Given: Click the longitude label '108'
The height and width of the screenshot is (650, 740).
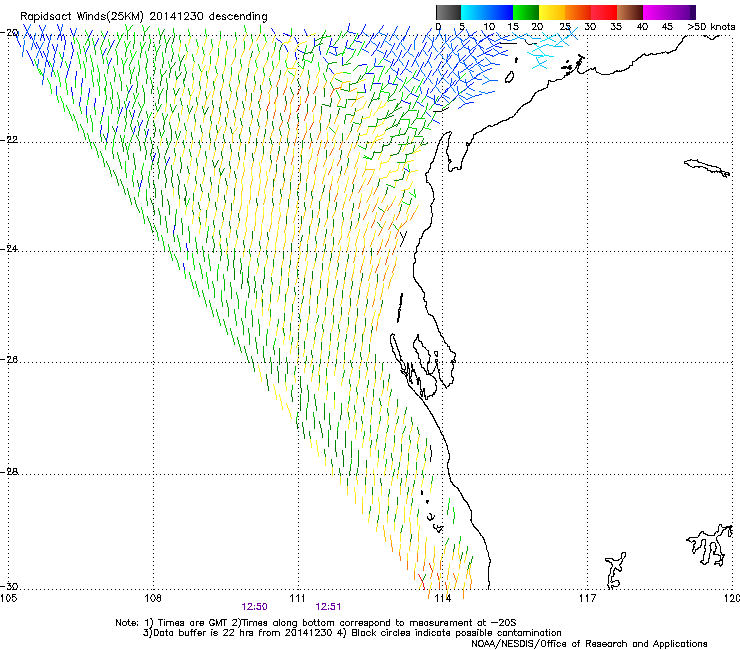Looking at the screenshot, I should tap(153, 599).
